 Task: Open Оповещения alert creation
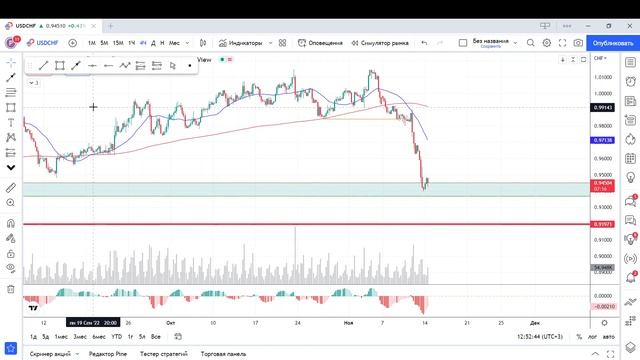click(320, 43)
